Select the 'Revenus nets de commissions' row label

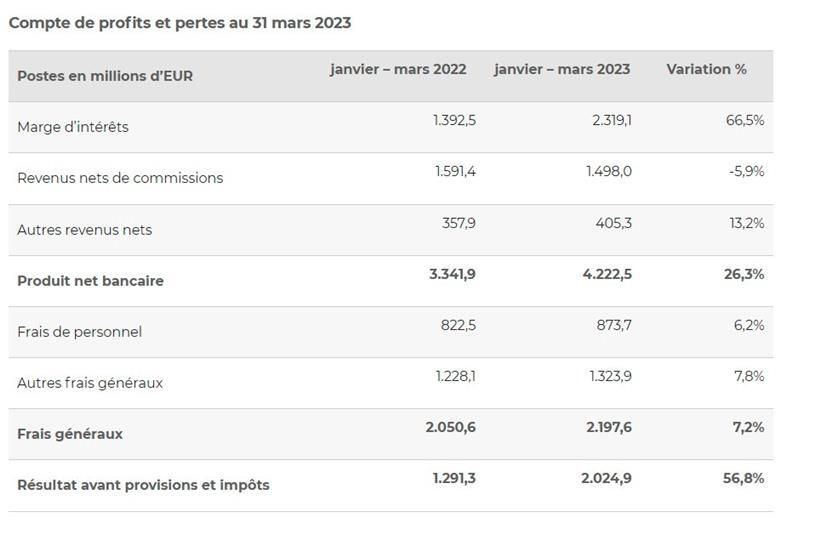pos(120,178)
